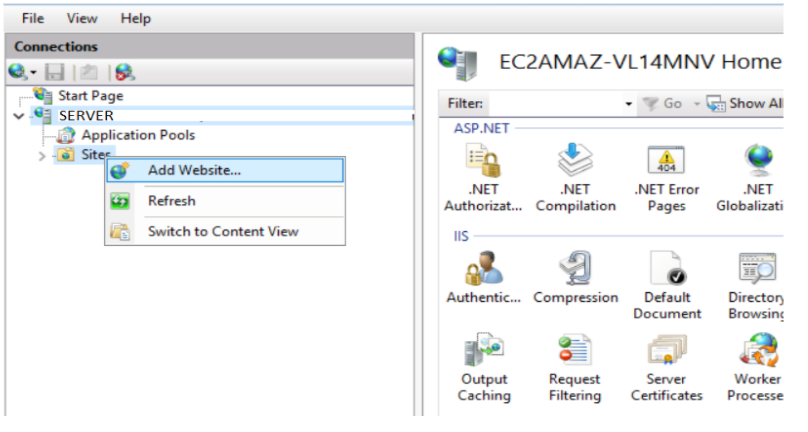Open the Request Filtering feature
808x432 pixels.
pos(575,368)
